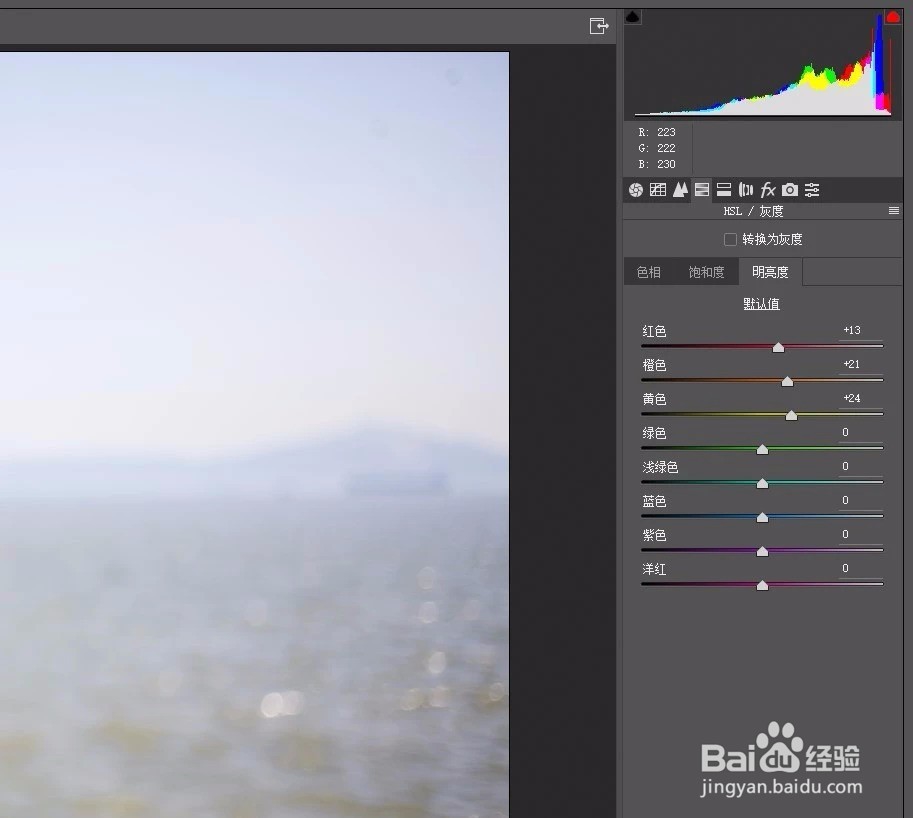The width and height of the screenshot is (913, 818).
Task: Click the 紫色 slider label
Action: tap(654, 535)
